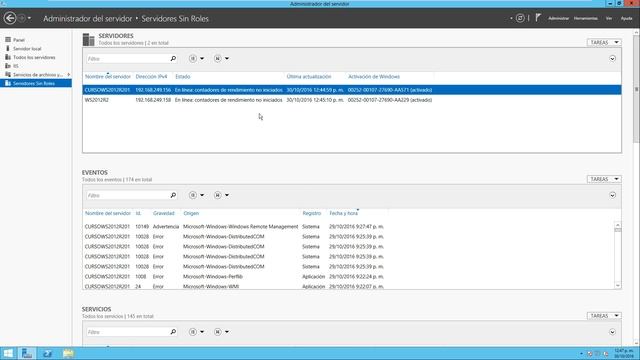Click the Servidores filter input field
640x360 pixels.
(127, 59)
